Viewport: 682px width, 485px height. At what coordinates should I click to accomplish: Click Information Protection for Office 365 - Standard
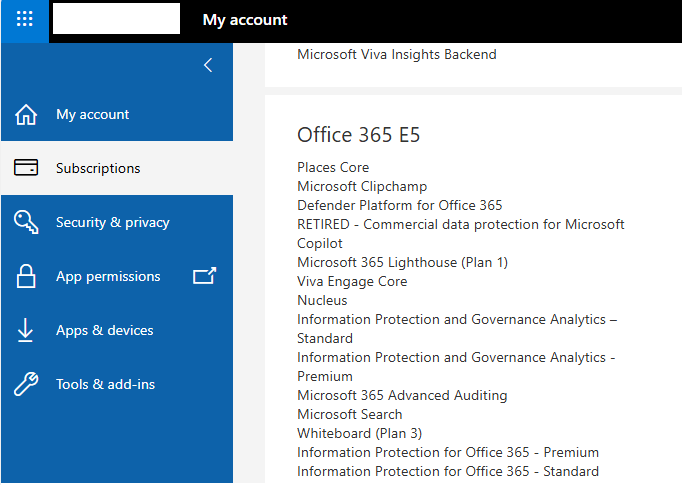tap(448, 472)
